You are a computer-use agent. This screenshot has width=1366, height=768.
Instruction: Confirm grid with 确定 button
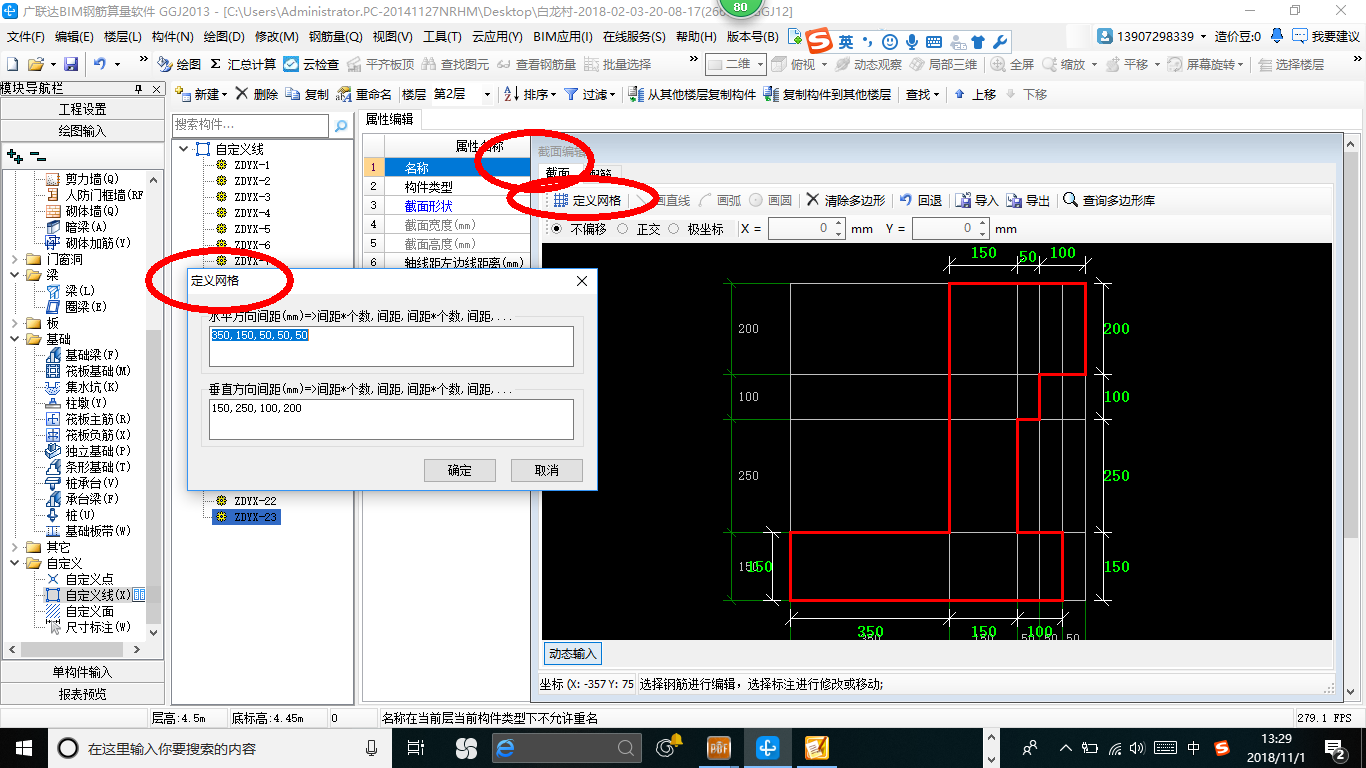[x=460, y=470]
